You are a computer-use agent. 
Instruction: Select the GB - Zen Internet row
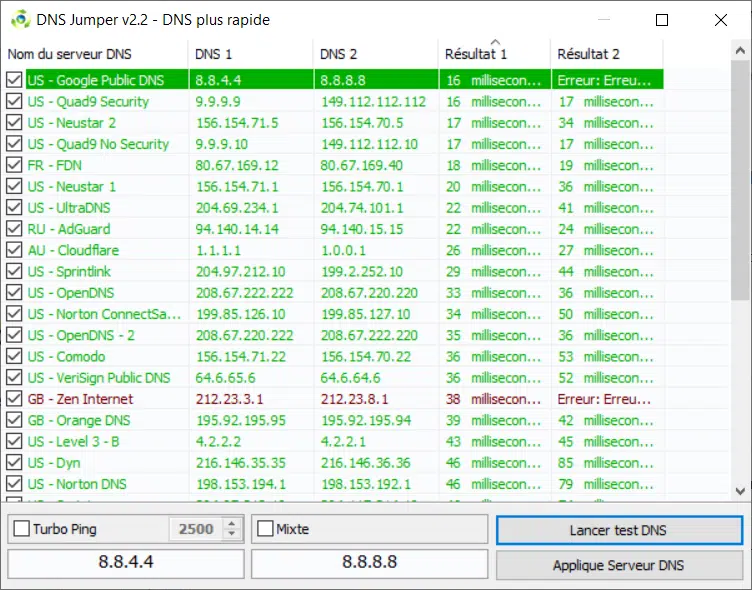coord(335,399)
